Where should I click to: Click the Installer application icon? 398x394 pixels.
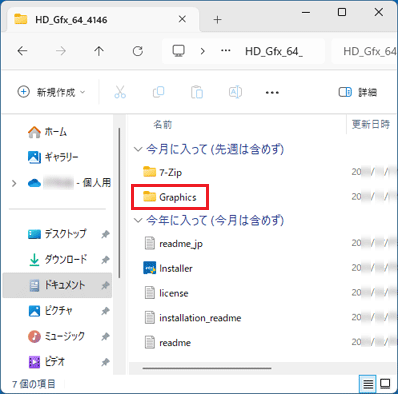[x=149, y=268]
